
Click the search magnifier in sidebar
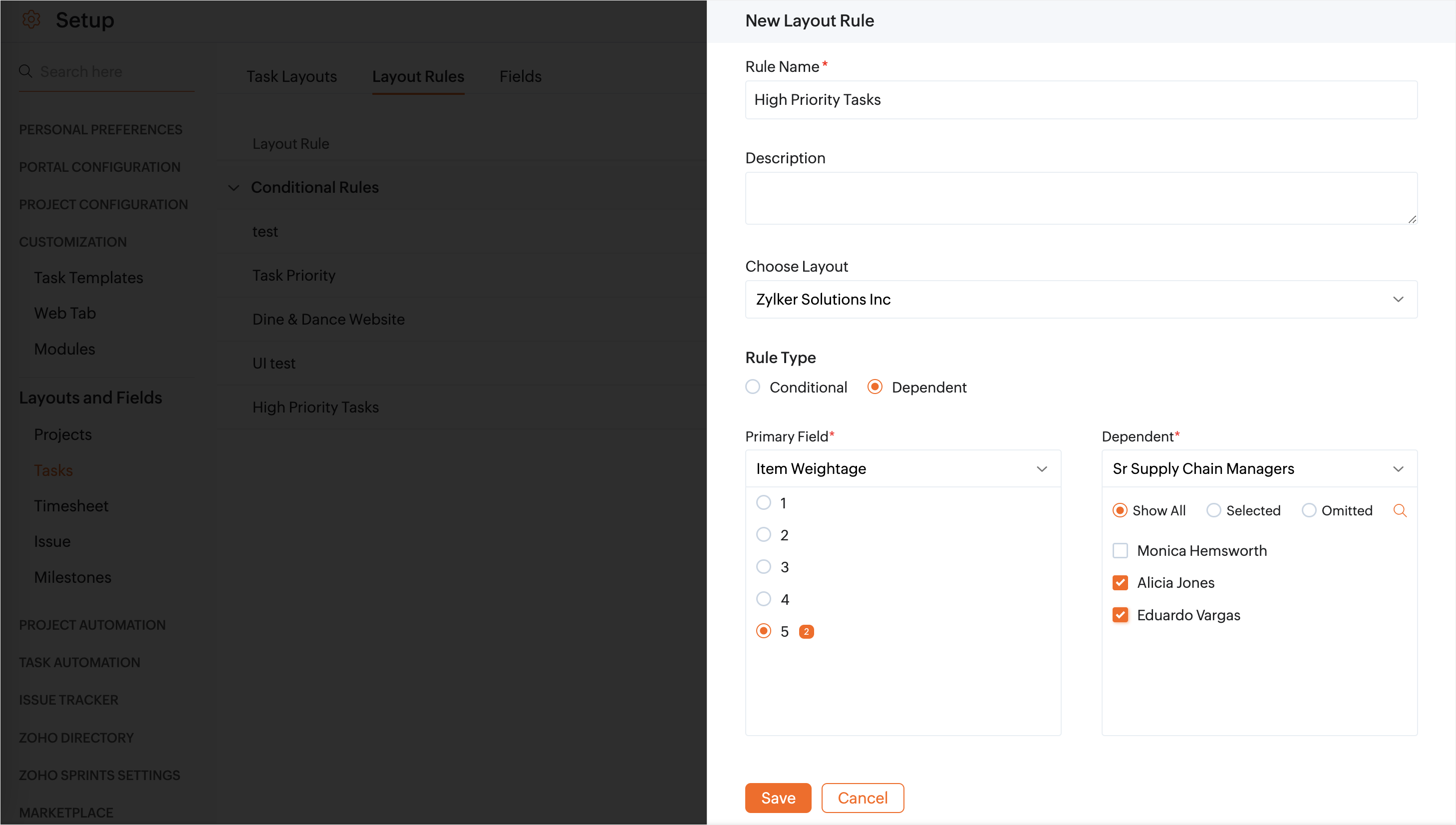coord(25,71)
